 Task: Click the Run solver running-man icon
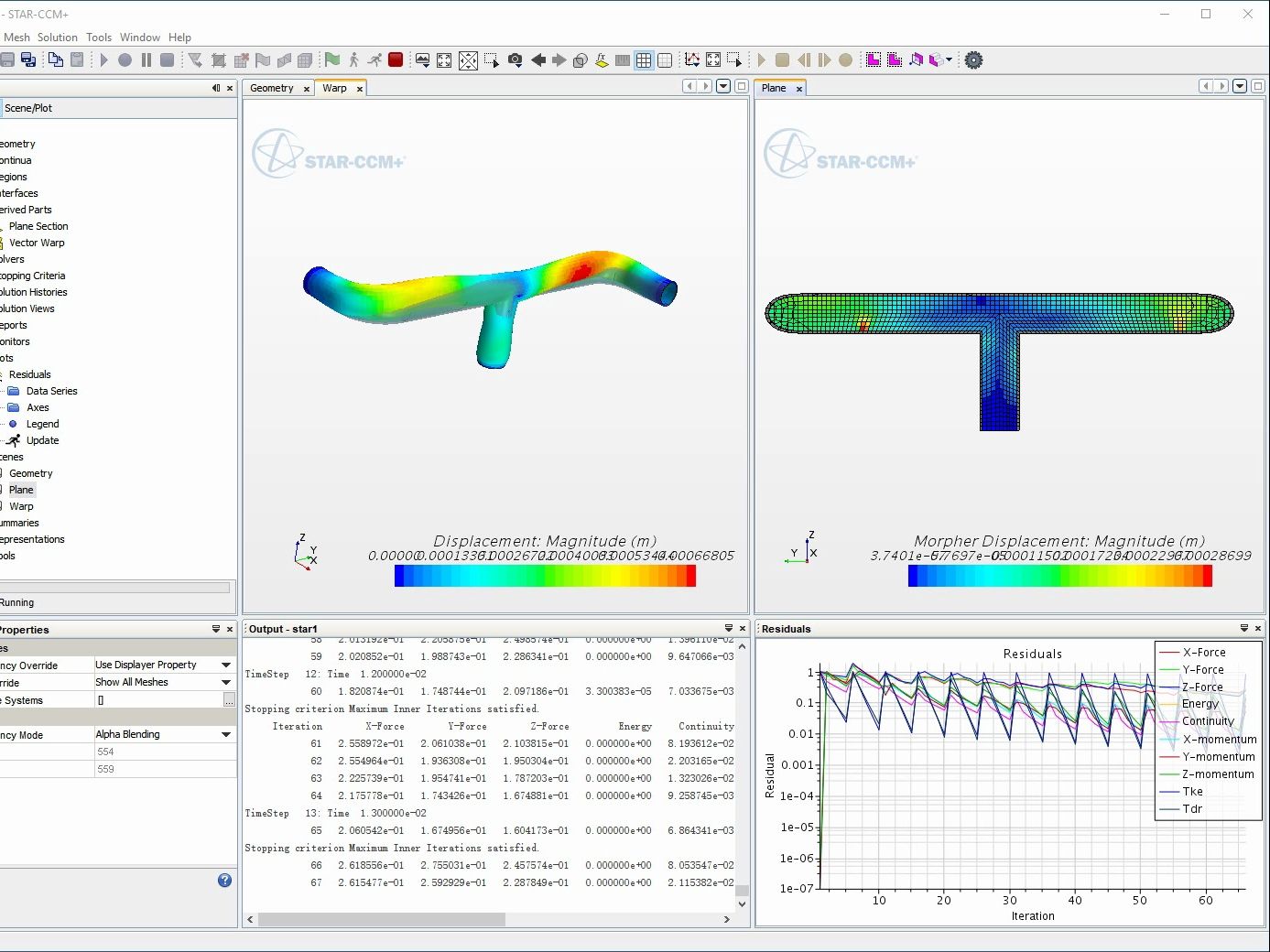pos(374,59)
